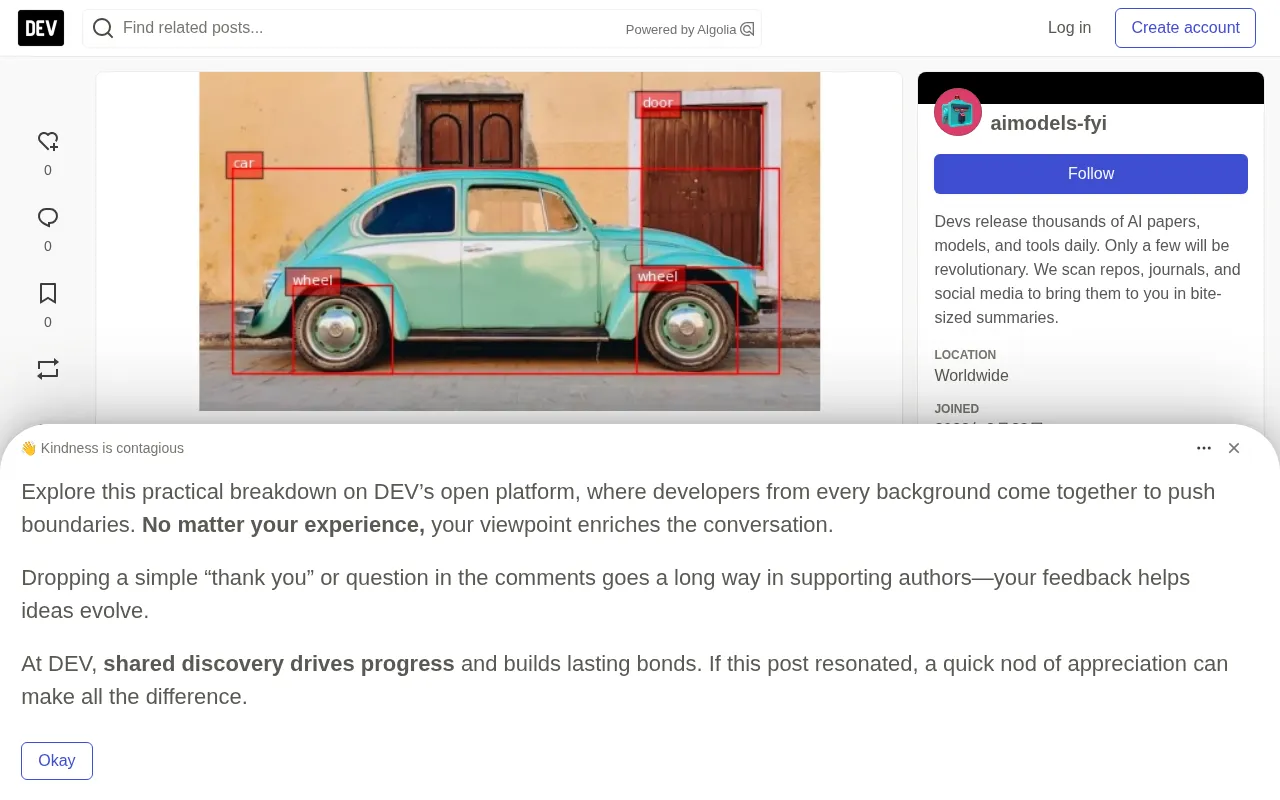
Task: Open the car detection cover image
Action: click(x=510, y=241)
